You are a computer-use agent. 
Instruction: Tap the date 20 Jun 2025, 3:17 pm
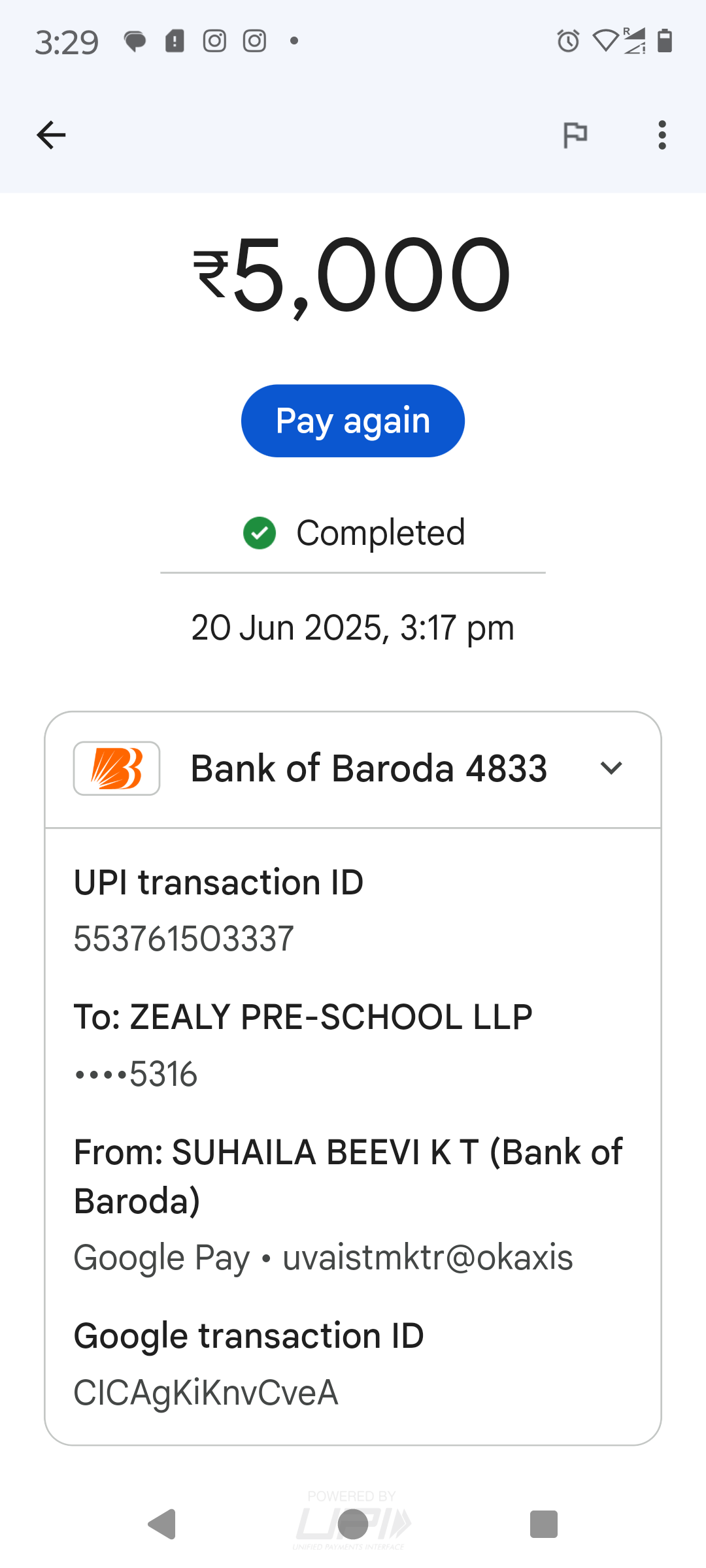click(353, 628)
